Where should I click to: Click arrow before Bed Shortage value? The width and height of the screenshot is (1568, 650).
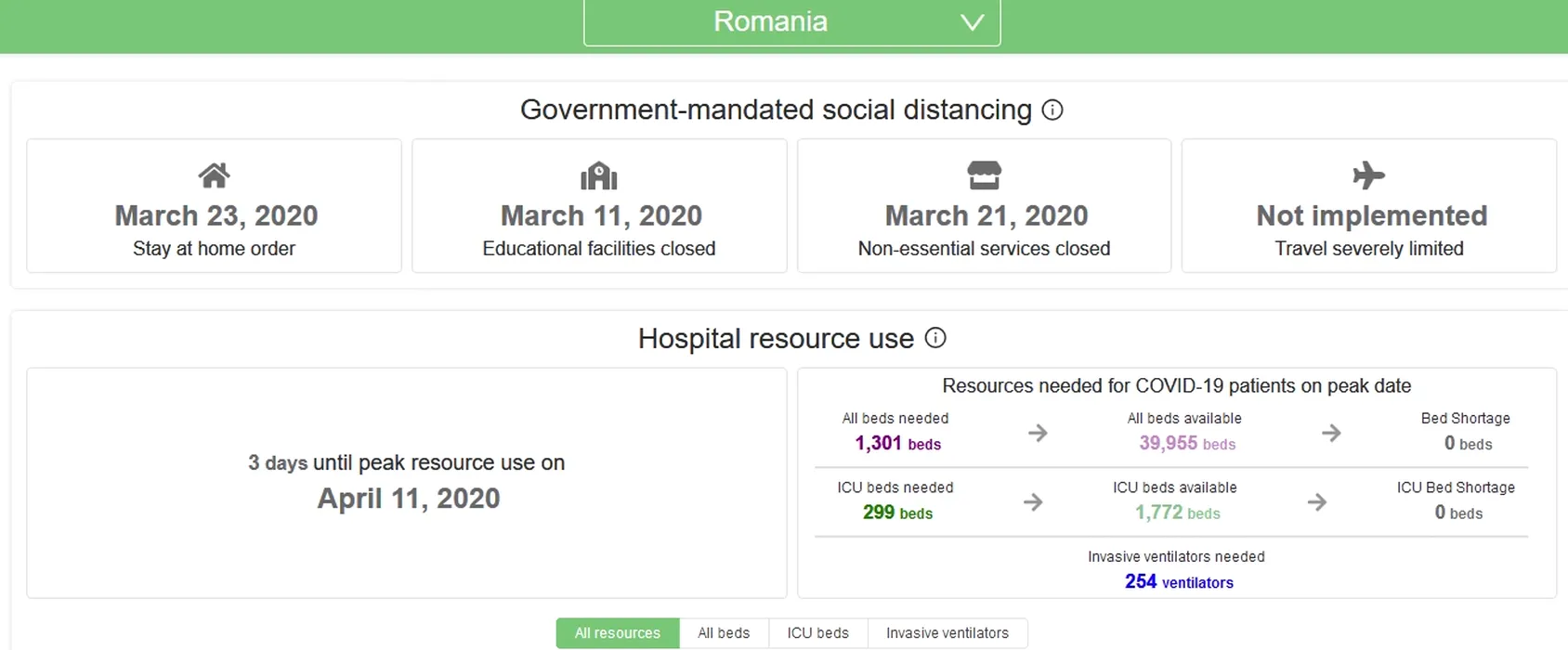(1331, 433)
